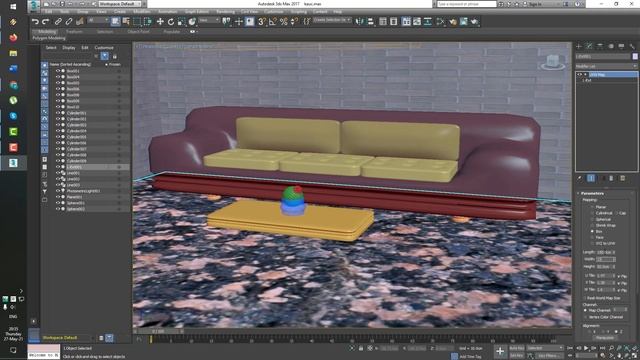This screenshot has height=360, width=640.
Task: Open the Customize menu in Scene Explorer
Action: pyautogui.click(x=104, y=48)
